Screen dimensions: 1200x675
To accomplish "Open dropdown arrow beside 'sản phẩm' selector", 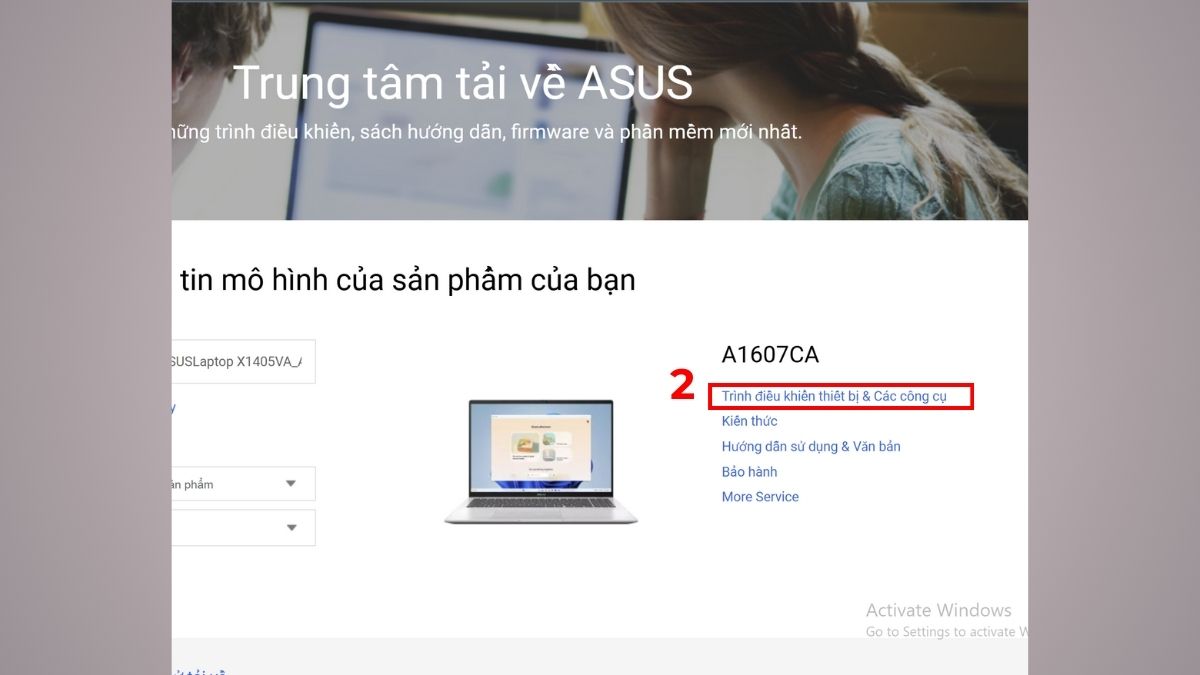I will [291, 484].
